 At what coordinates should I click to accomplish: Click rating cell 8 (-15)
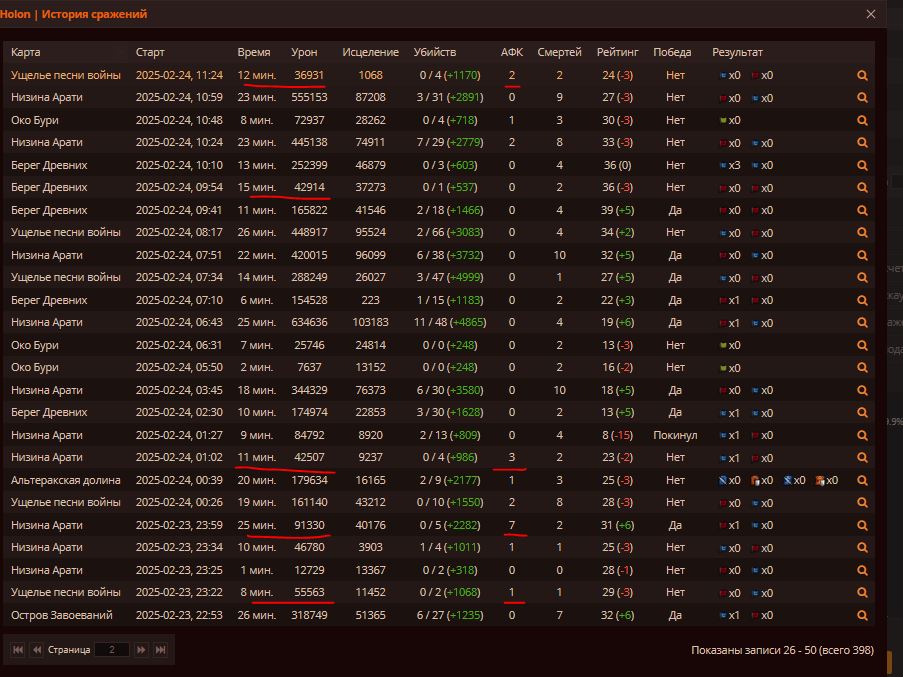click(617, 435)
